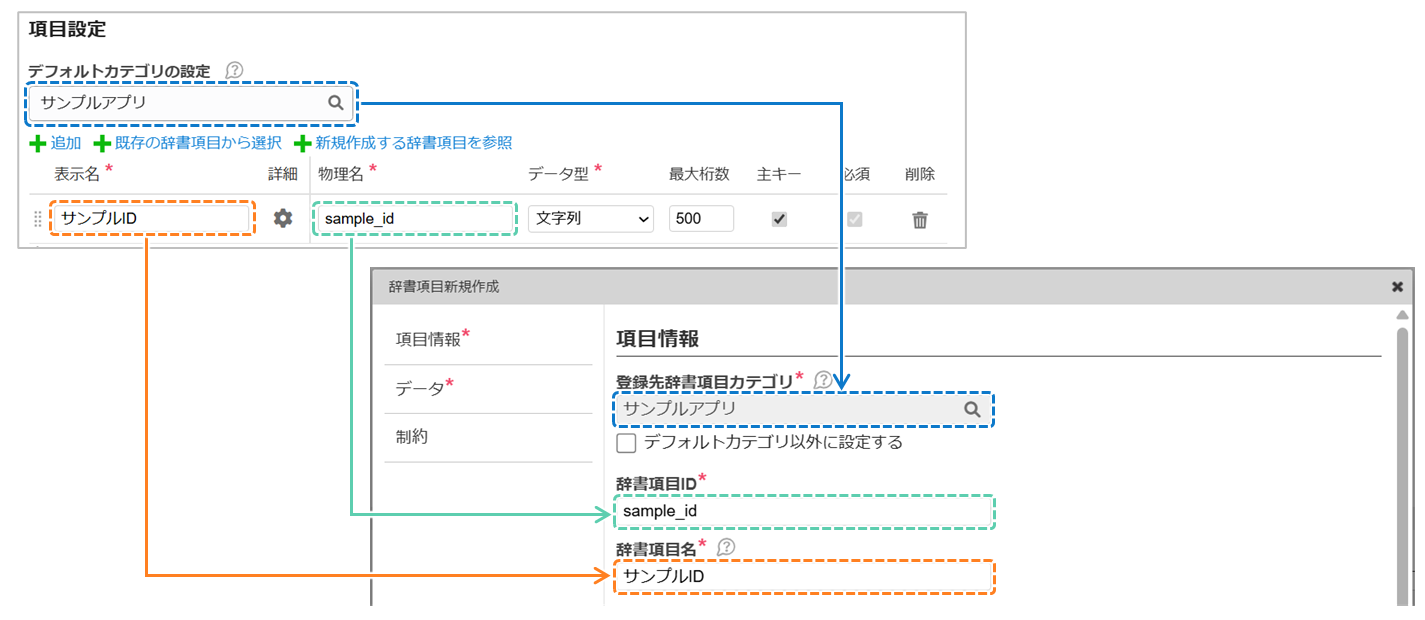This screenshot has height=620, width=1425.
Task: Toggle the 必須 checkbox in the row
Action: [854, 219]
